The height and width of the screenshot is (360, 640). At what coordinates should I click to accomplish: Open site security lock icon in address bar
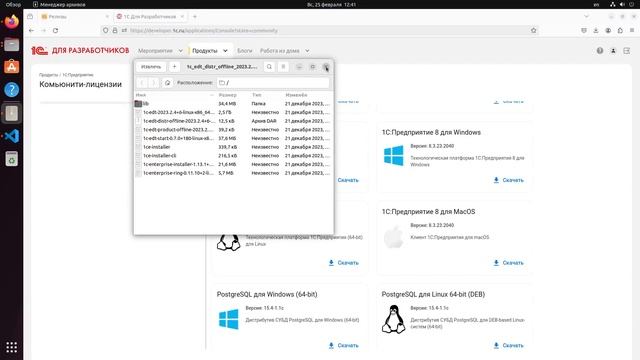tap(115, 31)
